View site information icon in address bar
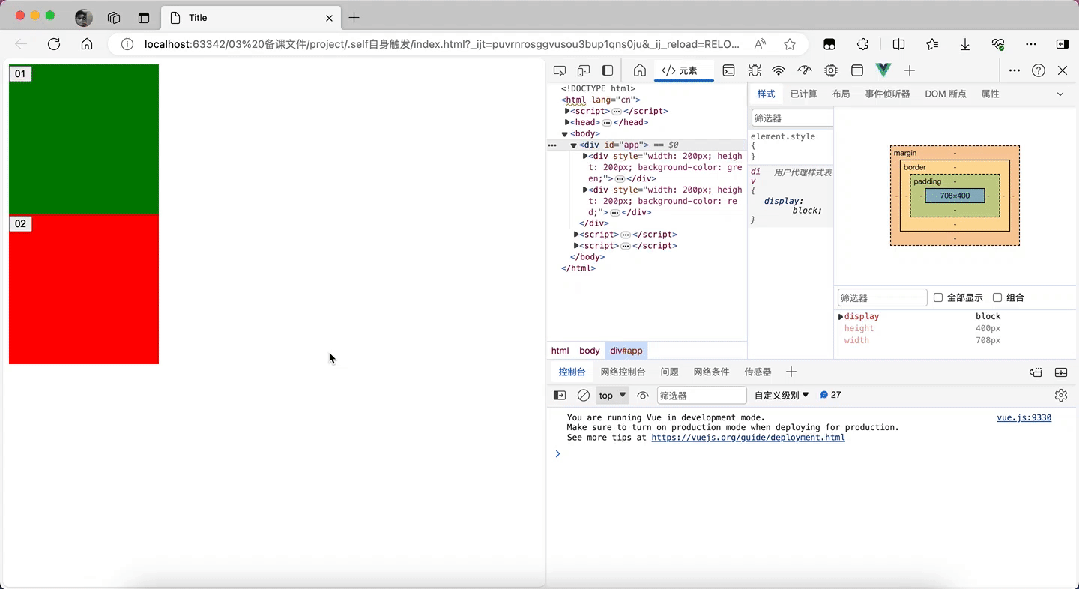The image size is (1079, 589). click(x=127, y=44)
